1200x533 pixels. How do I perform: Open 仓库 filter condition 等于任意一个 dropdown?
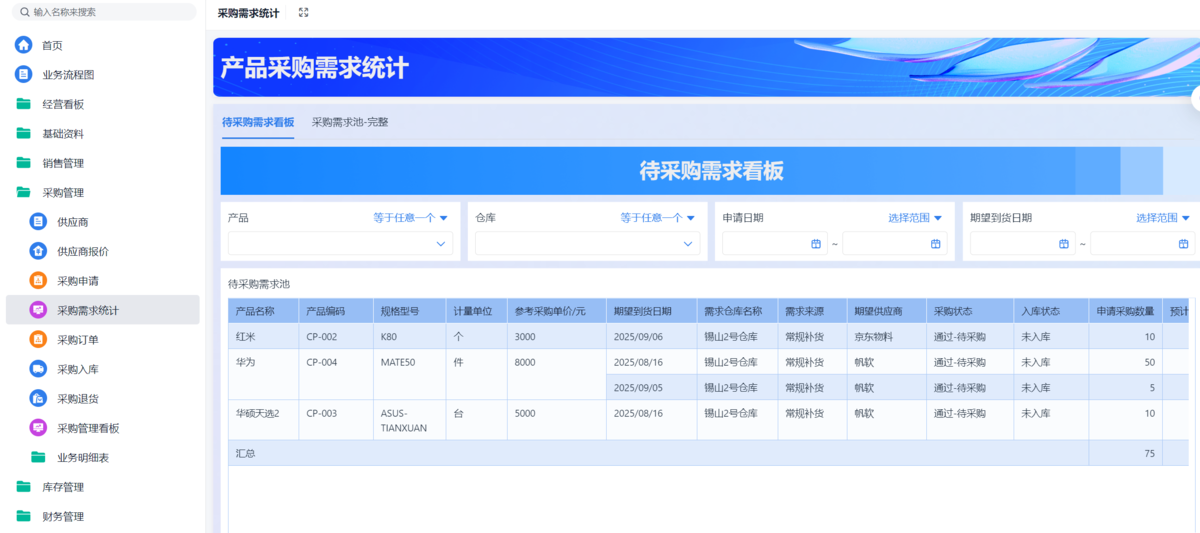click(x=657, y=218)
